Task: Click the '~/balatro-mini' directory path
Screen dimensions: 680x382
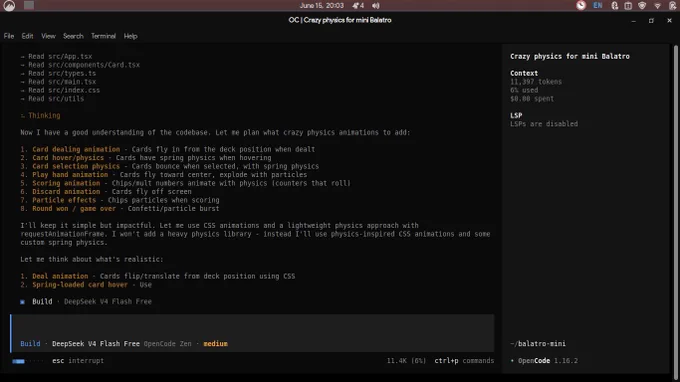Action: click(538, 343)
